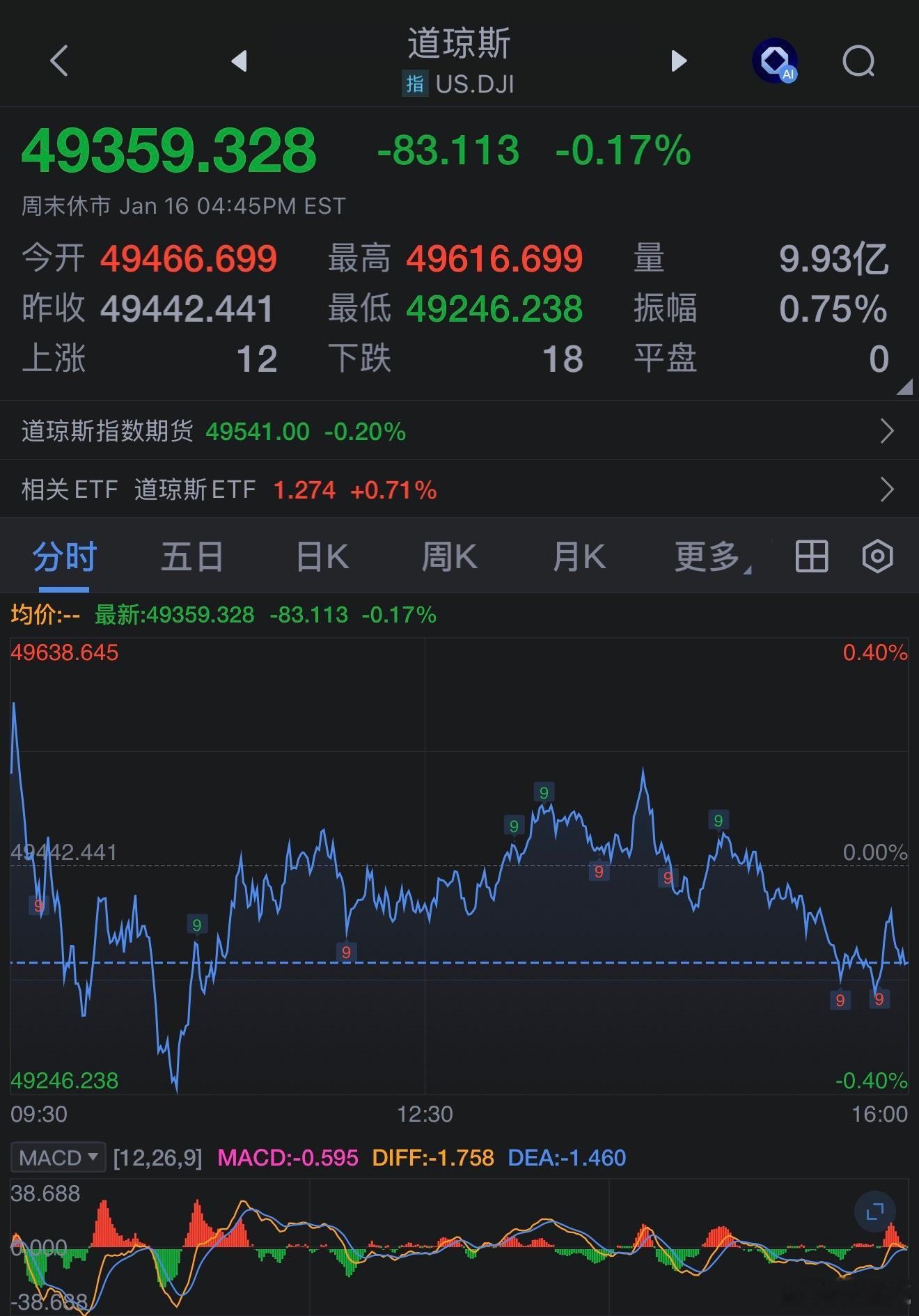Tap the market status 周末休市 line

(184, 205)
